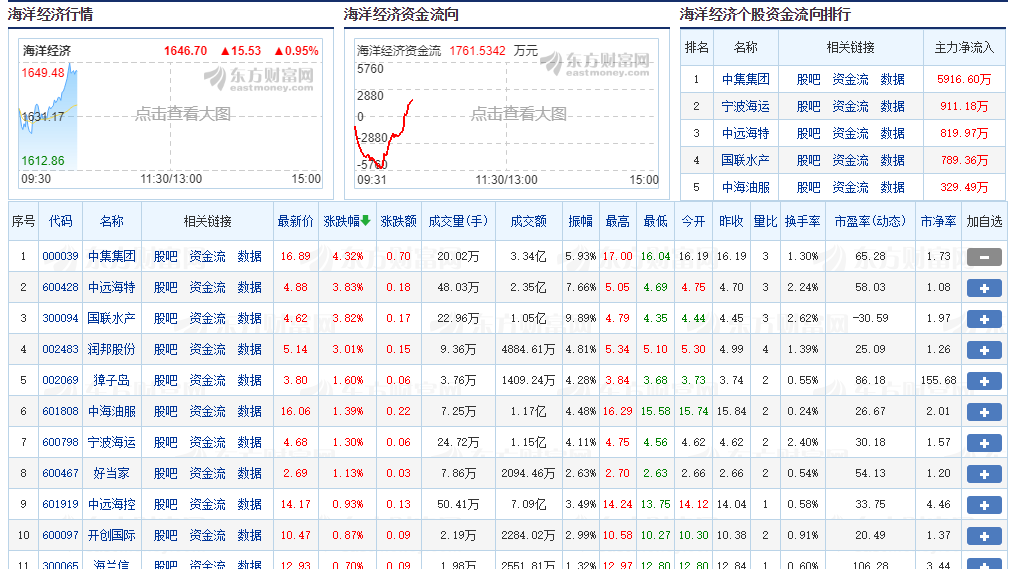Sort by 成交额 column header
The height and width of the screenshot is (569, 1009).
[x=528, y=221]
